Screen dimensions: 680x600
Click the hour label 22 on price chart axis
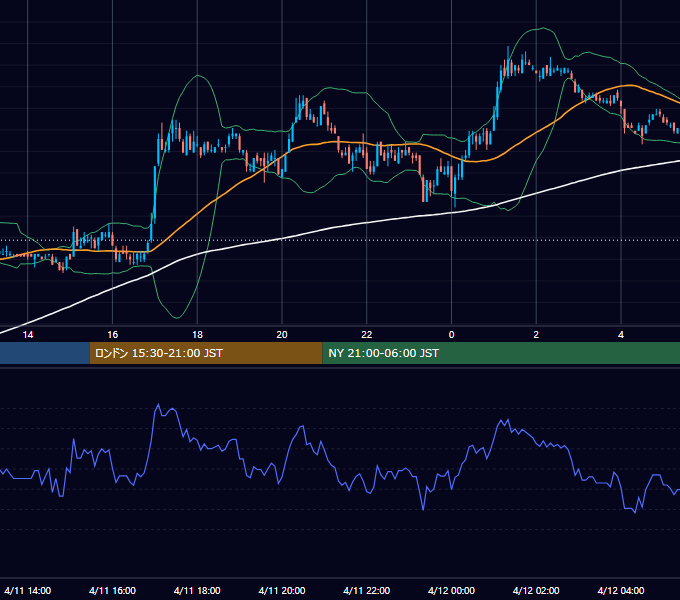[367, 335]
